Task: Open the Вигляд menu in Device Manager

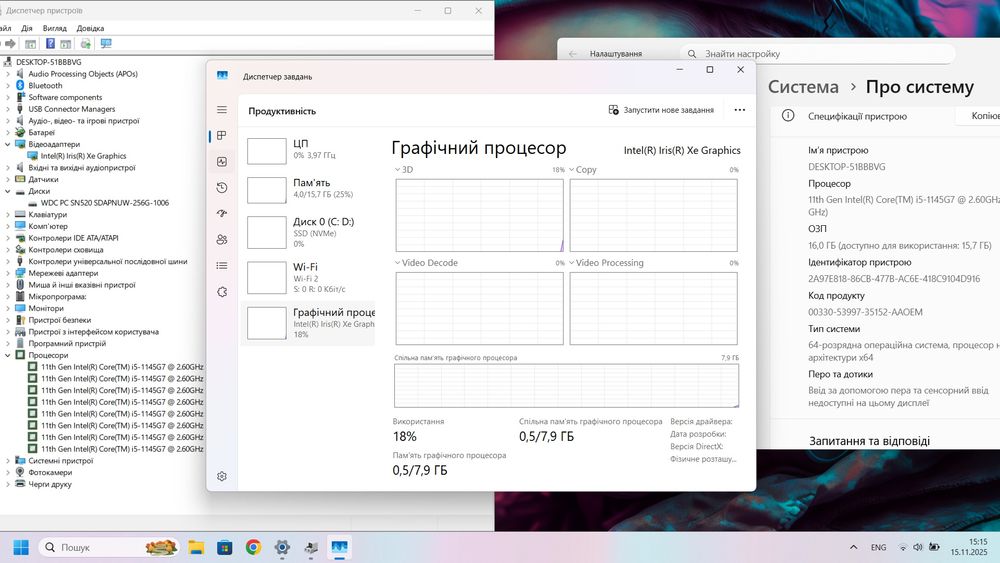Action: click(54, 28)
